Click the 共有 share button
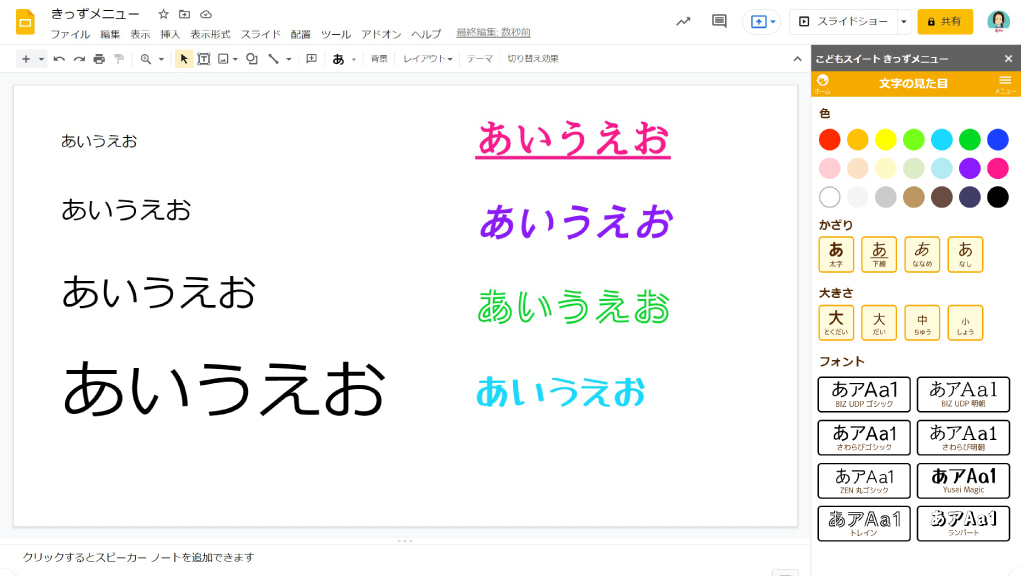This screenshot has height=576, width=1021. tap(945, 21)
